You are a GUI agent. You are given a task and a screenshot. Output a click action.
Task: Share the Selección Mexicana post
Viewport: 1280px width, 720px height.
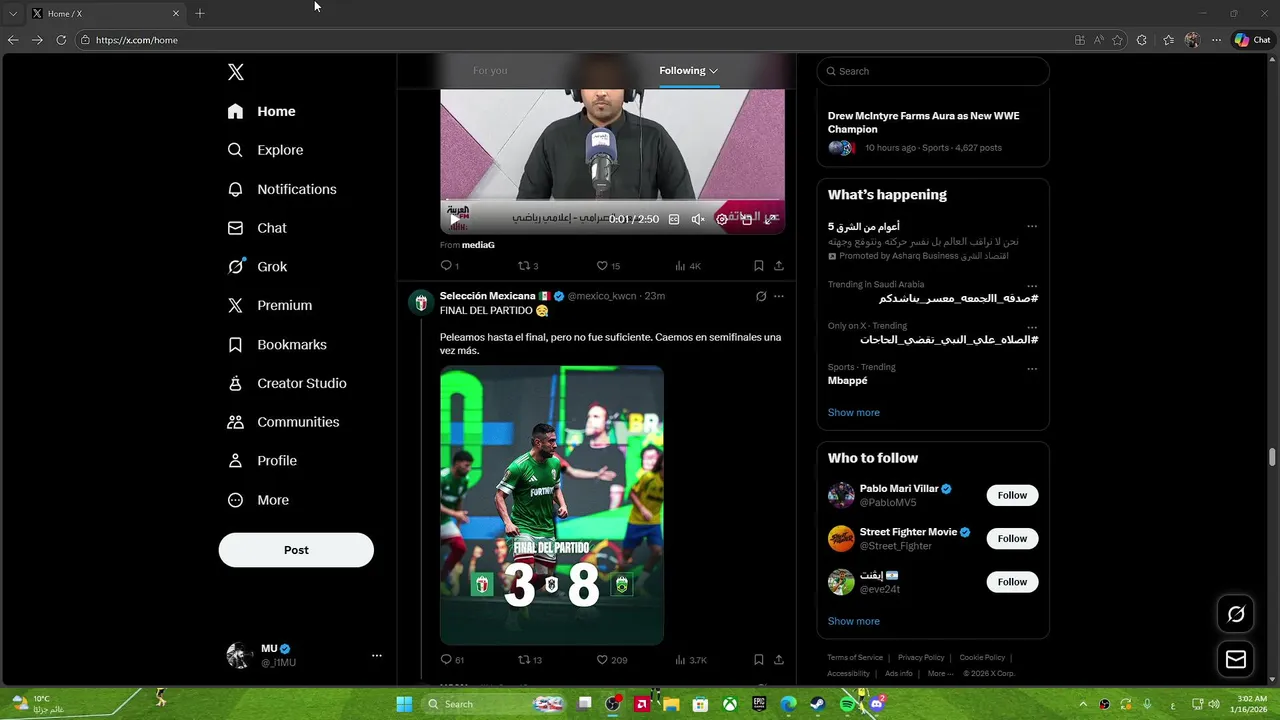779,660
